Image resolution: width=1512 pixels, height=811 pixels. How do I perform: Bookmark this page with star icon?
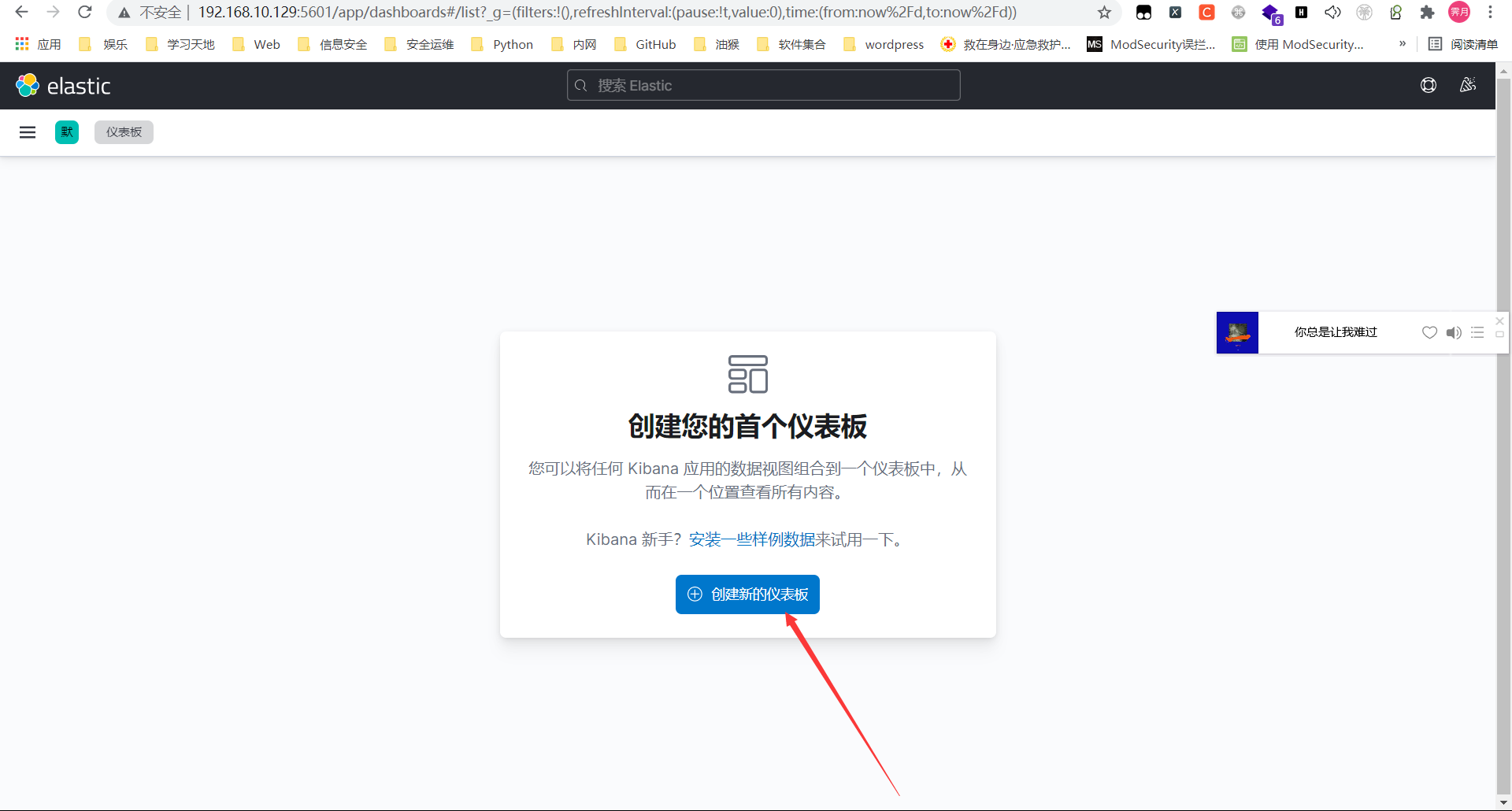[x=1104, y=13]
